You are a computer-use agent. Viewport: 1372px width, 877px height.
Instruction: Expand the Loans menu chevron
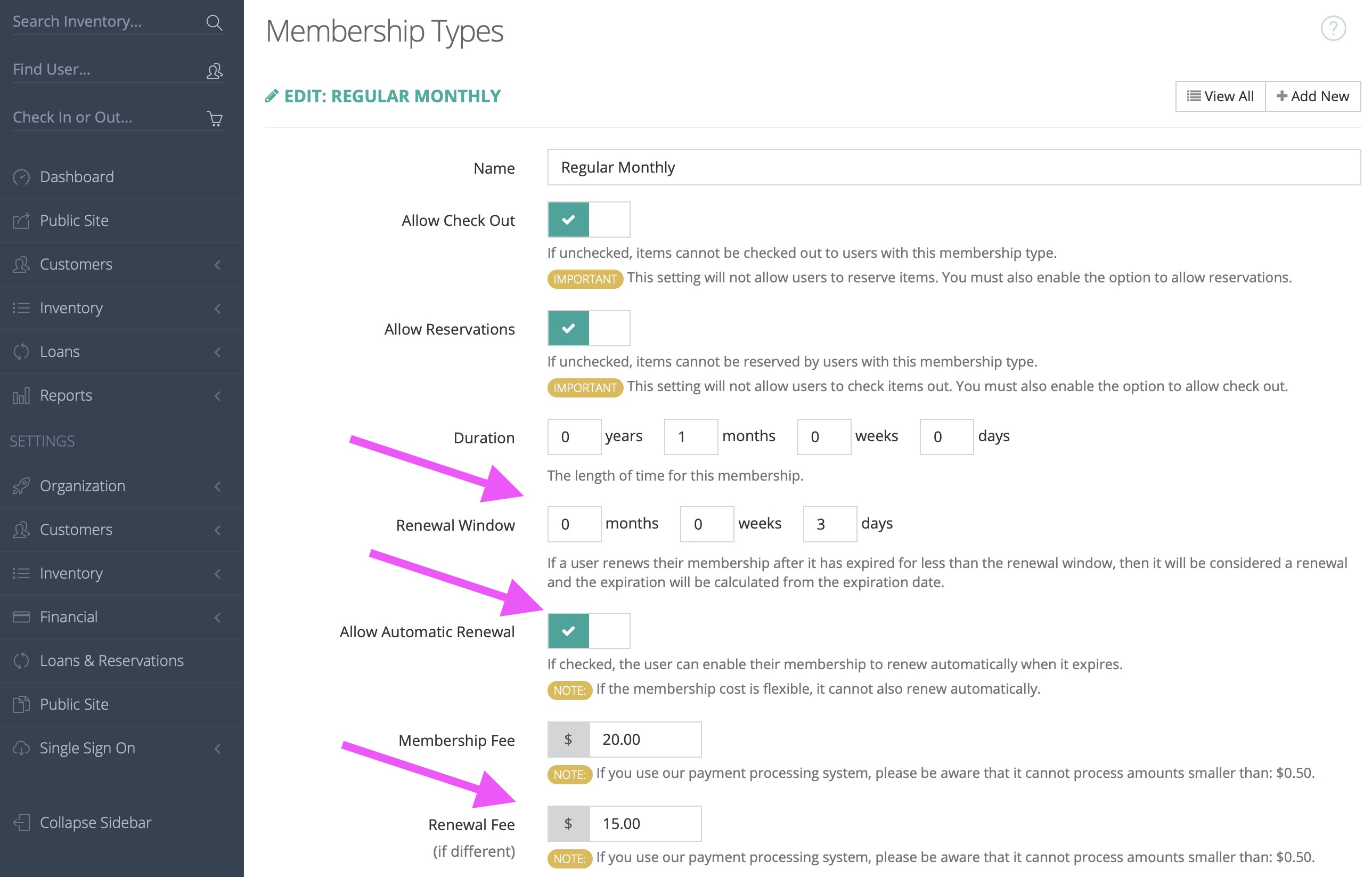coord(218,352)
